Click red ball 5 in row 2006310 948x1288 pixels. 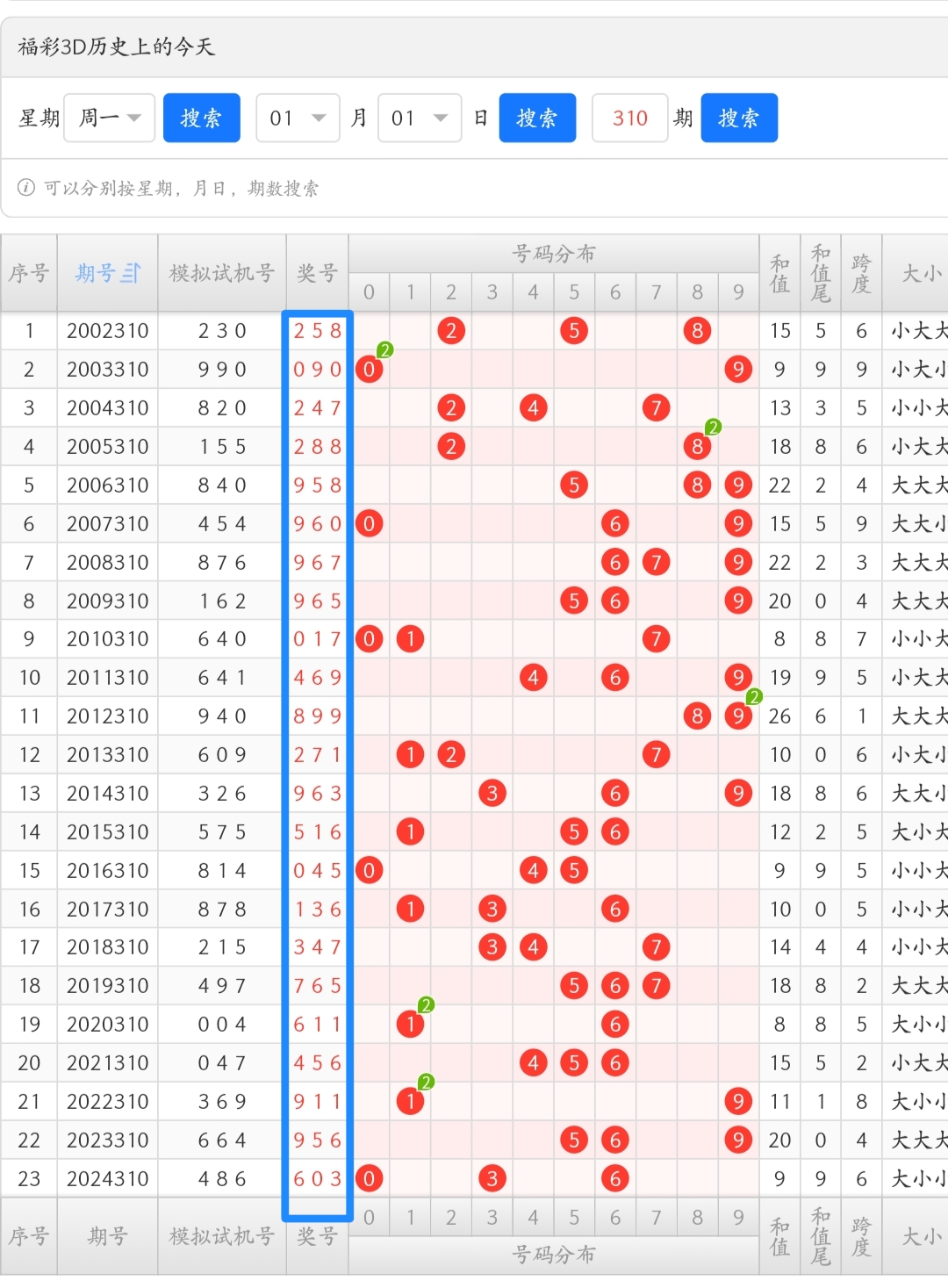tap(574, 486)
